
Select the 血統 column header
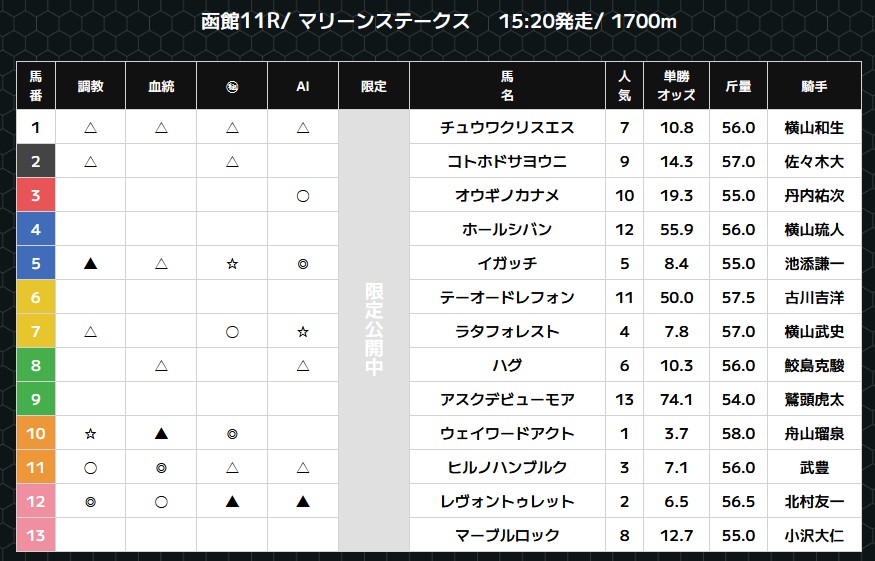(x=161, y=86)
